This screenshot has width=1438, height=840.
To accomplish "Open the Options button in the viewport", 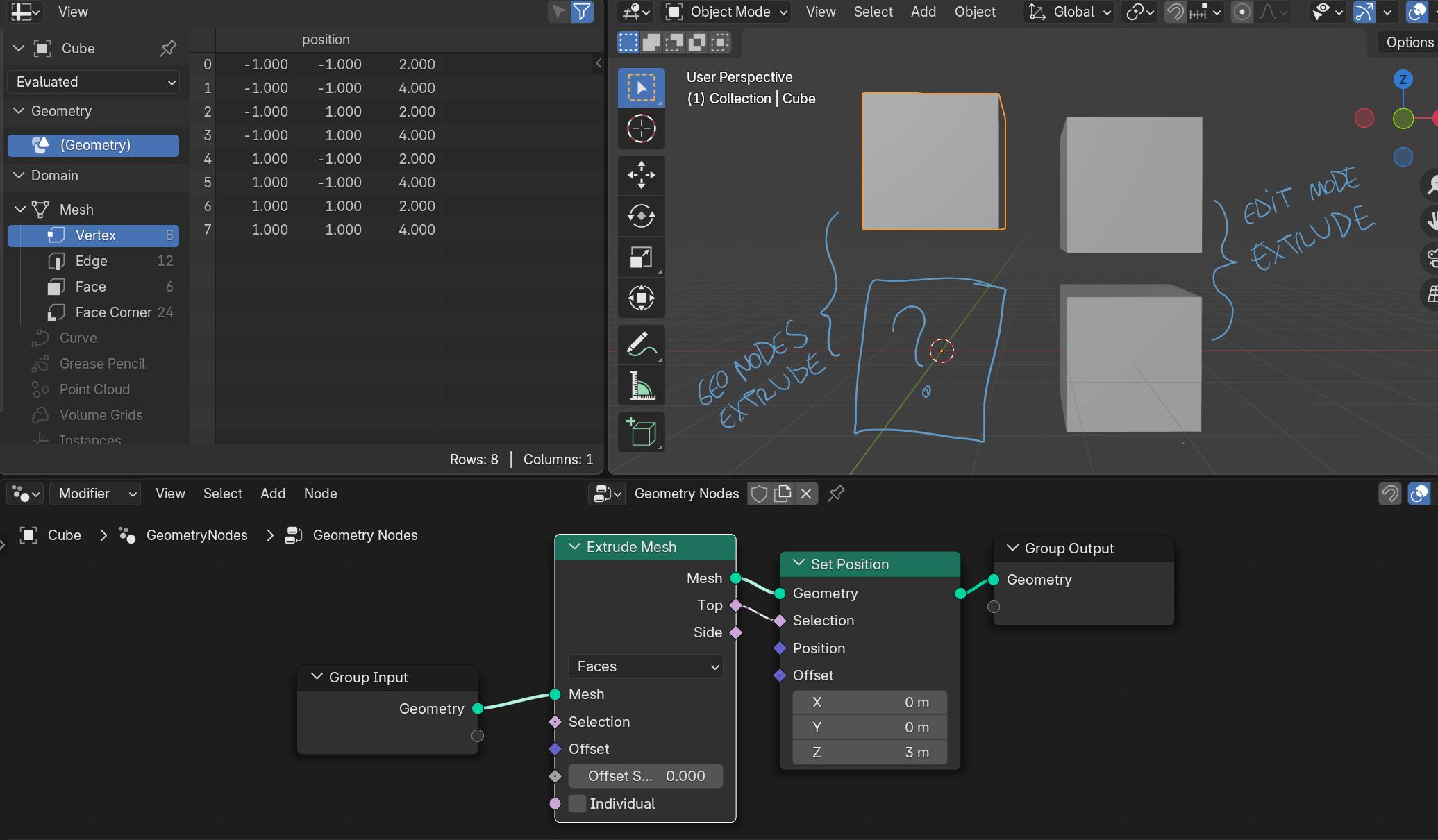I will pyautogui.click(x=1410, y=42).
